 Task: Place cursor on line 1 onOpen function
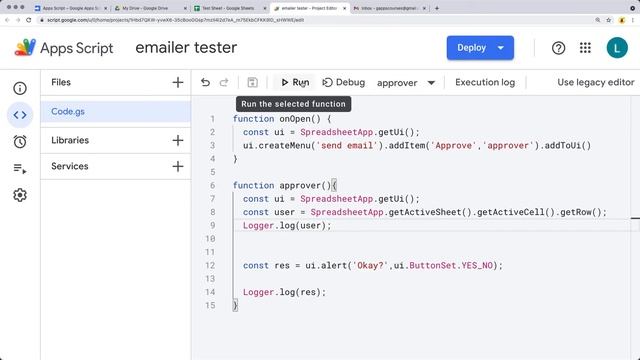(x=282, y=119)
